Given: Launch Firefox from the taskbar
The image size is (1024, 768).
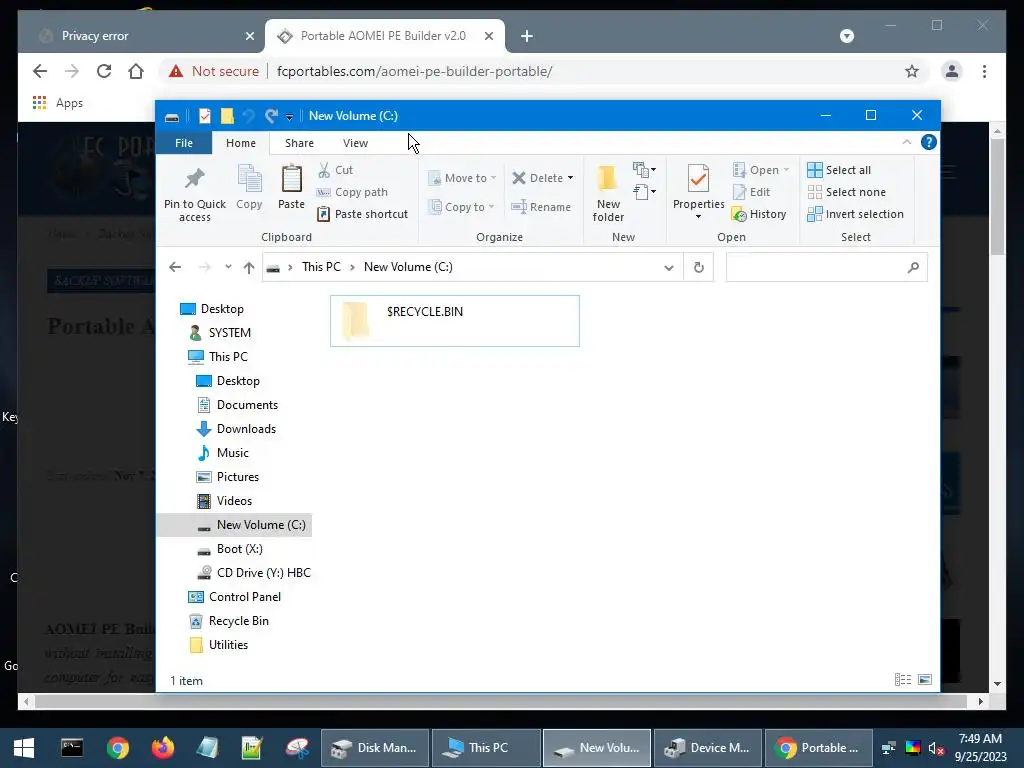Looking at the screenshot, I should click(163, 747).
